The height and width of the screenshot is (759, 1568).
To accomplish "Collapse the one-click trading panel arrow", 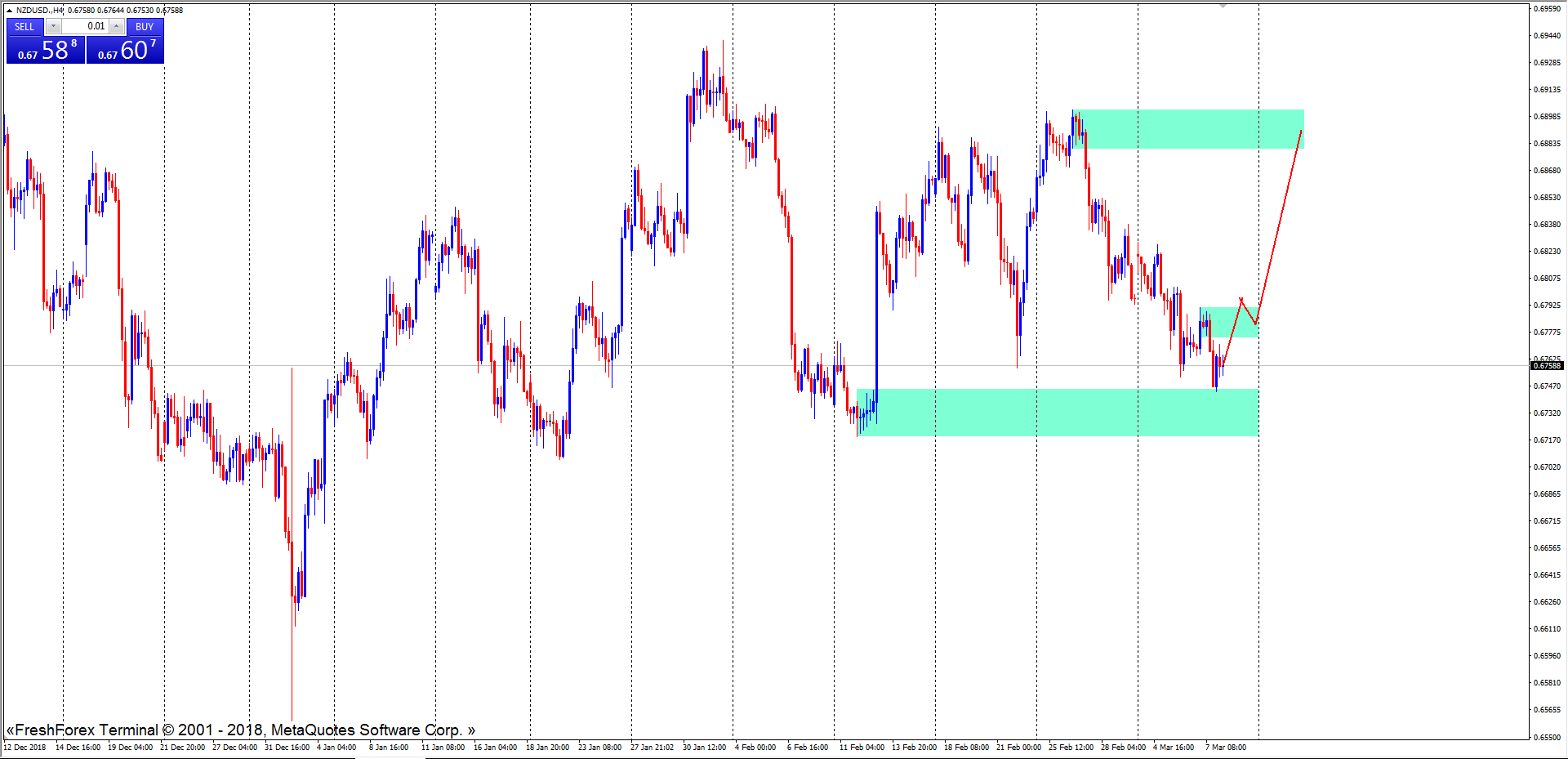I will 9,11.
